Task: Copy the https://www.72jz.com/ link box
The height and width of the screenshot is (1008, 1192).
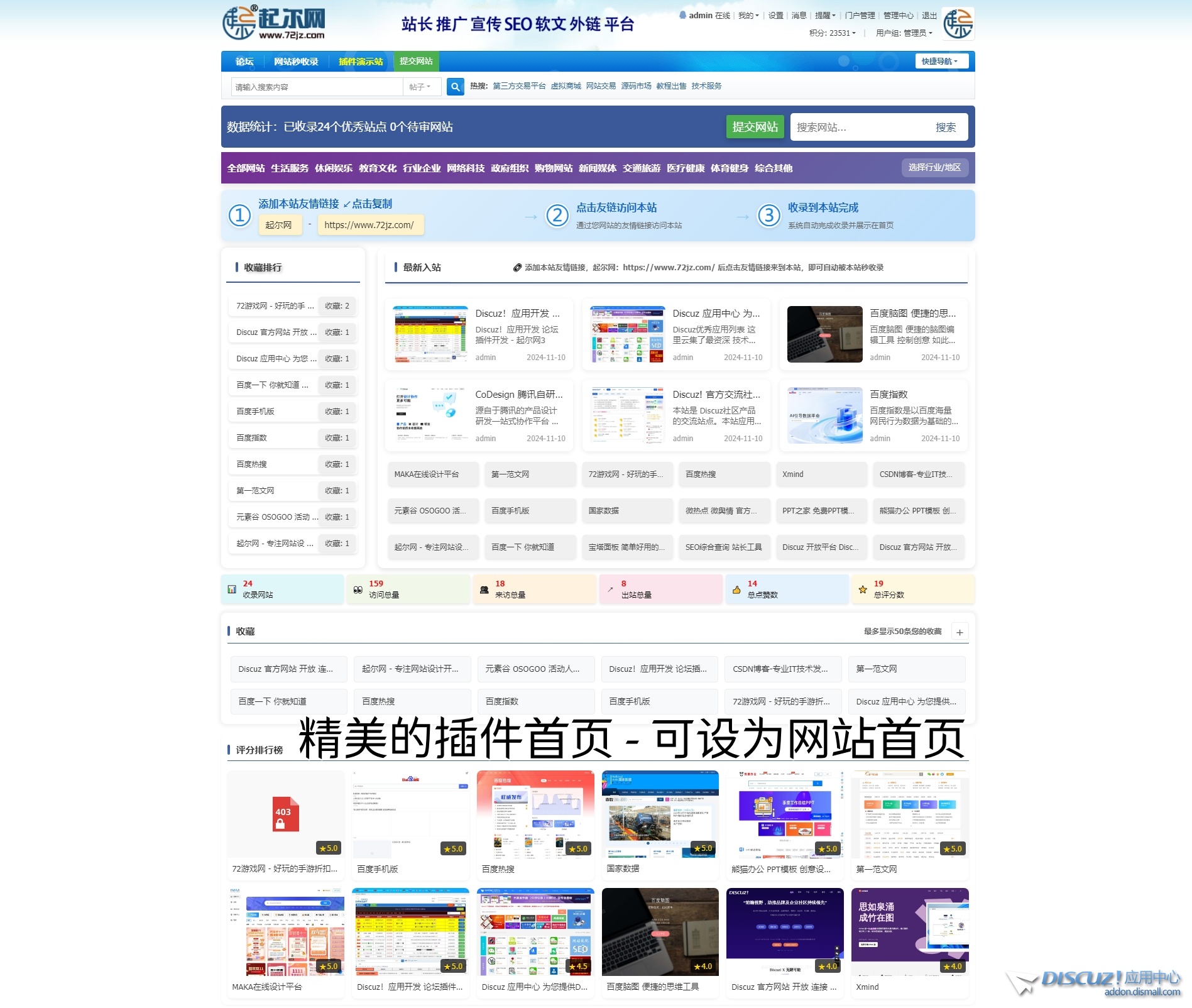Action: (369, 225)
